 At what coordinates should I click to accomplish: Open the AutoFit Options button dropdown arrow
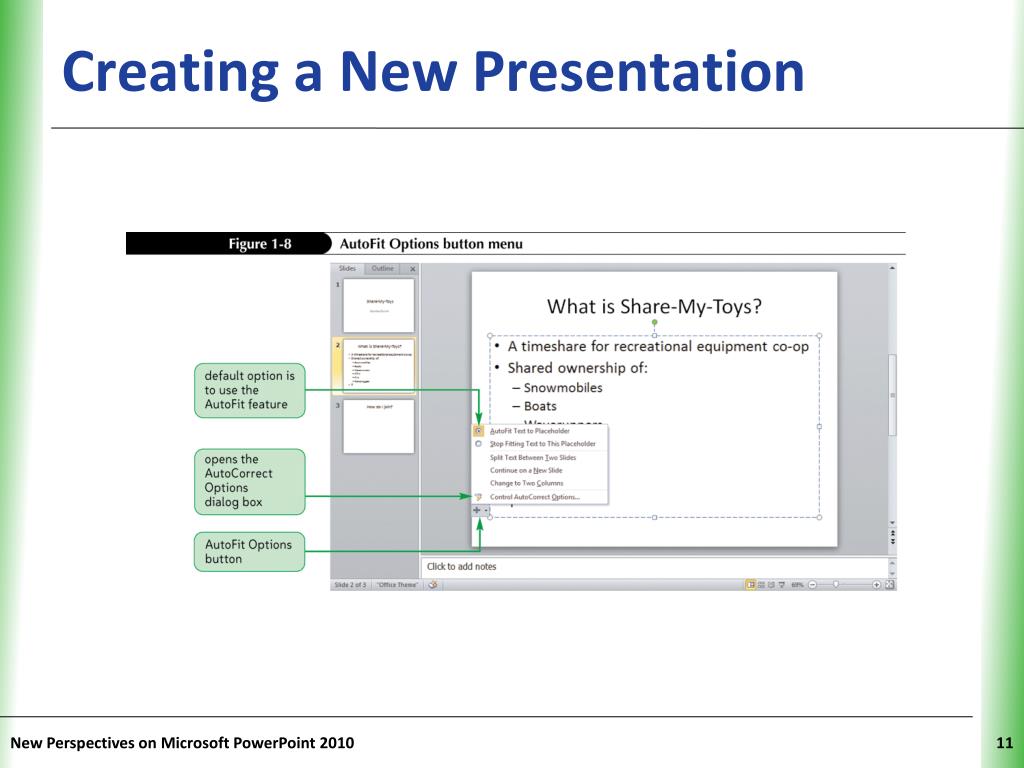487,511
